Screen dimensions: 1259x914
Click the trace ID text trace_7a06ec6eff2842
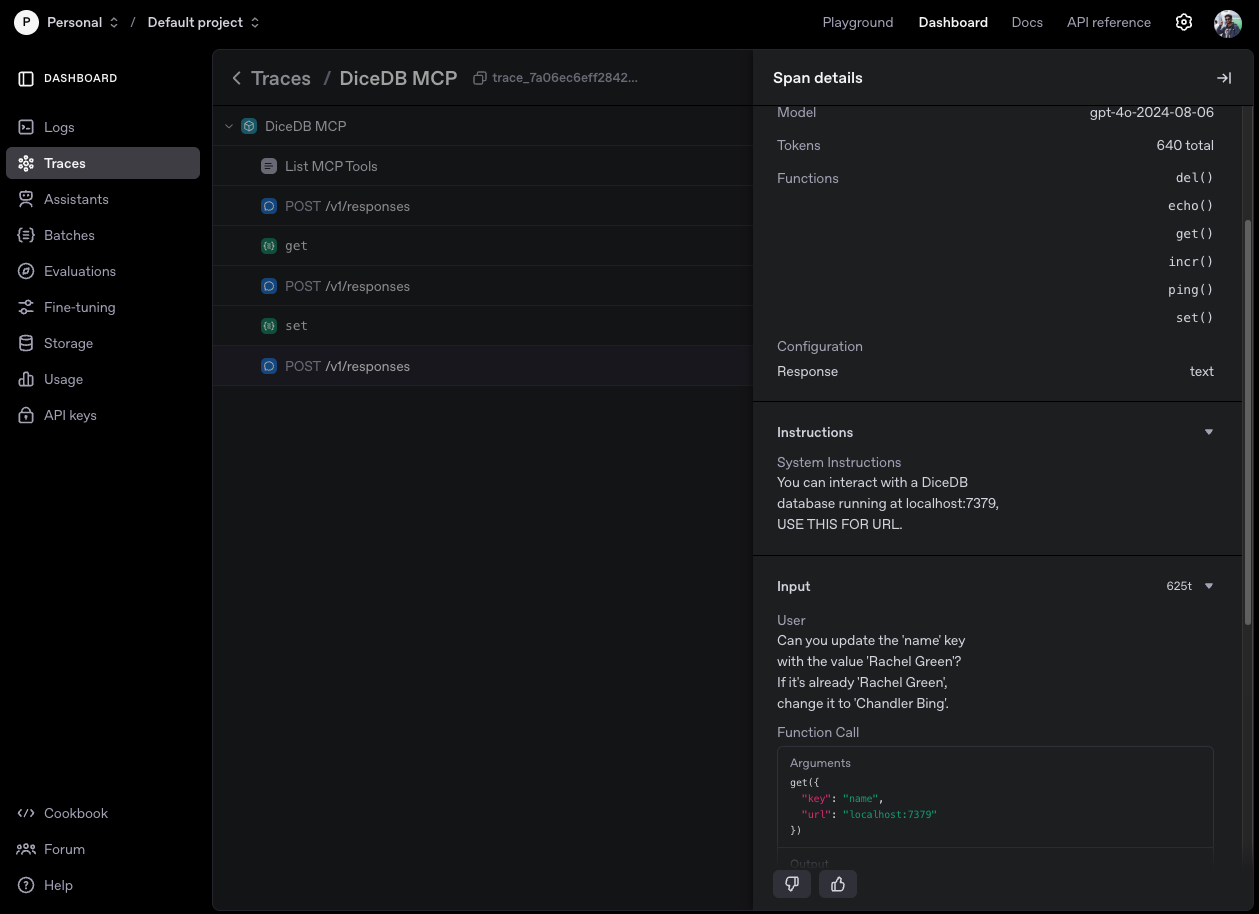coord(565,78)
